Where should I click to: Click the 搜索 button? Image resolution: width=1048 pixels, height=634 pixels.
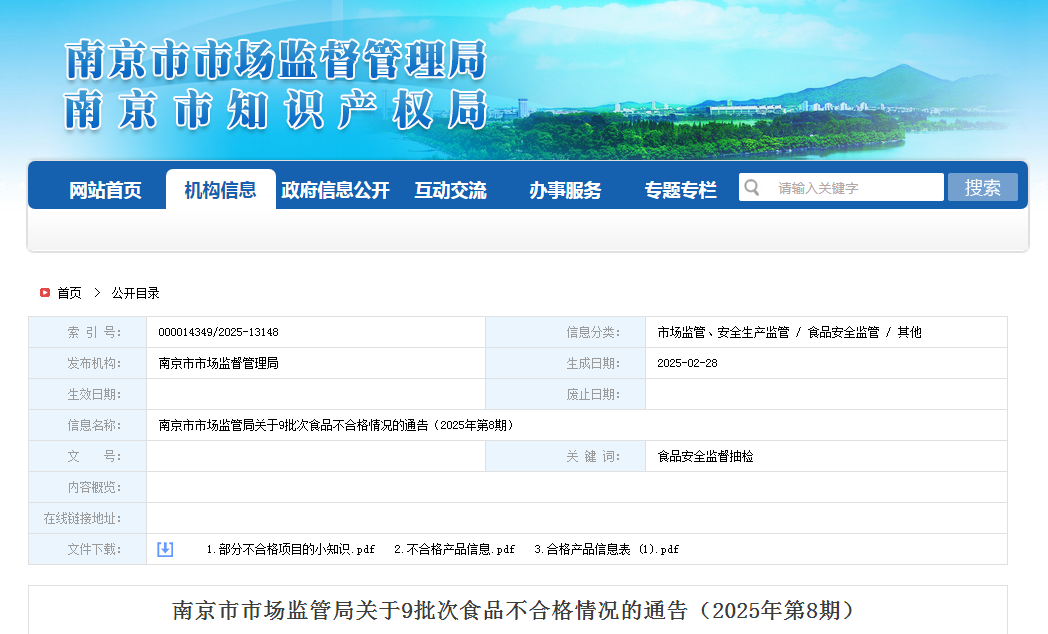[982, 187]
